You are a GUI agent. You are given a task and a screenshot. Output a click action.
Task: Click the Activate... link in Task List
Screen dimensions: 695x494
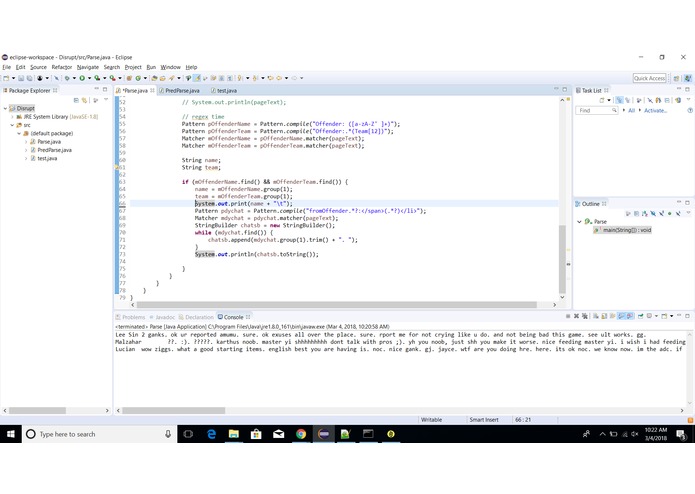[x=656, y=110]
